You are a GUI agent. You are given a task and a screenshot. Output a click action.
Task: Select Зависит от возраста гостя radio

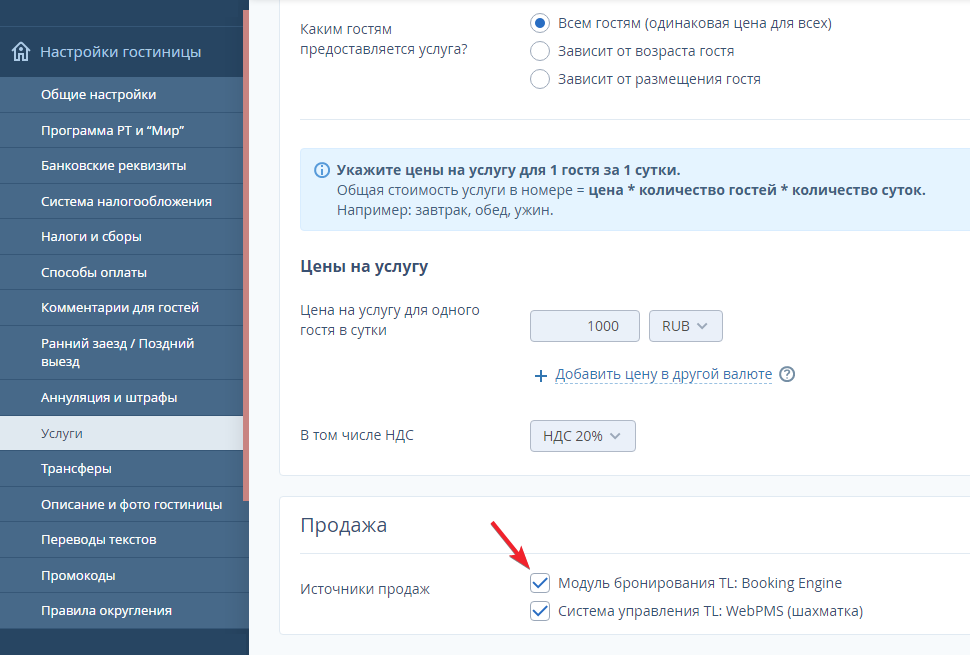click(x=540, y=51)
